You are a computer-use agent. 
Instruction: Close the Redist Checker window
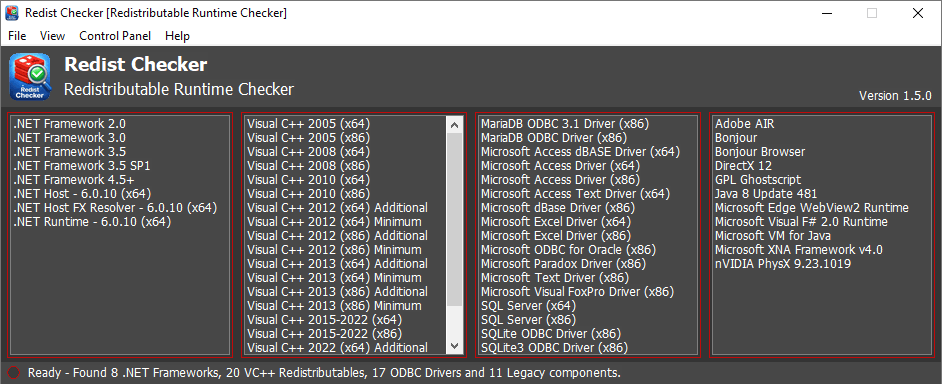(917, 13)
